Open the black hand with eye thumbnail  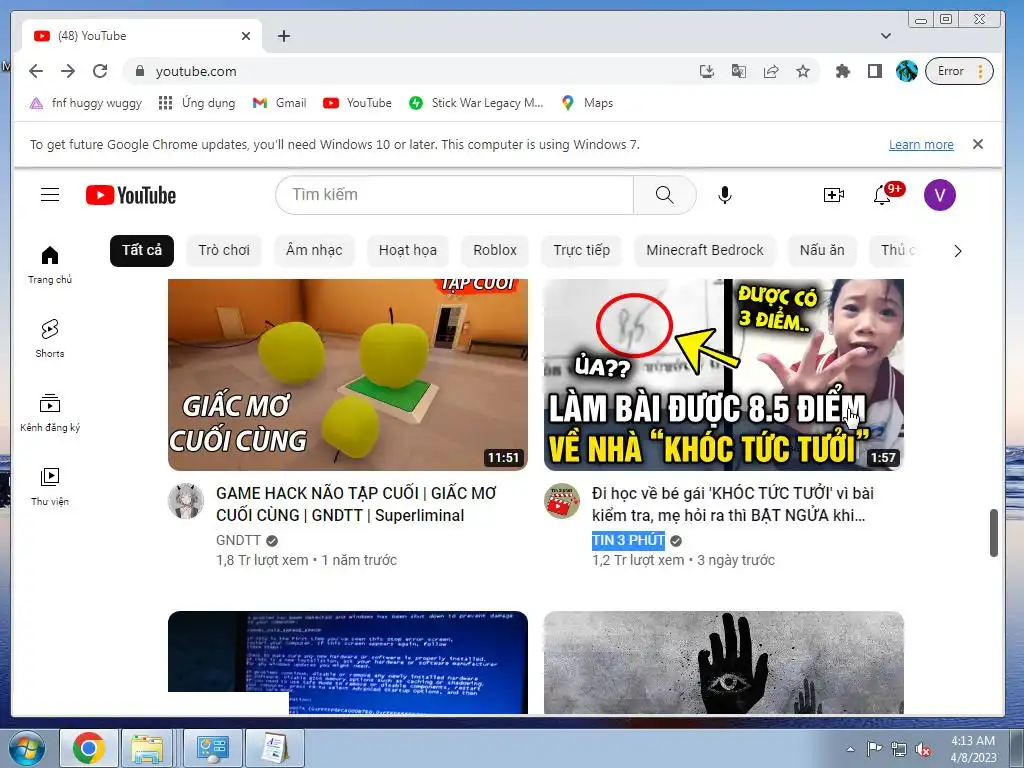724,662
